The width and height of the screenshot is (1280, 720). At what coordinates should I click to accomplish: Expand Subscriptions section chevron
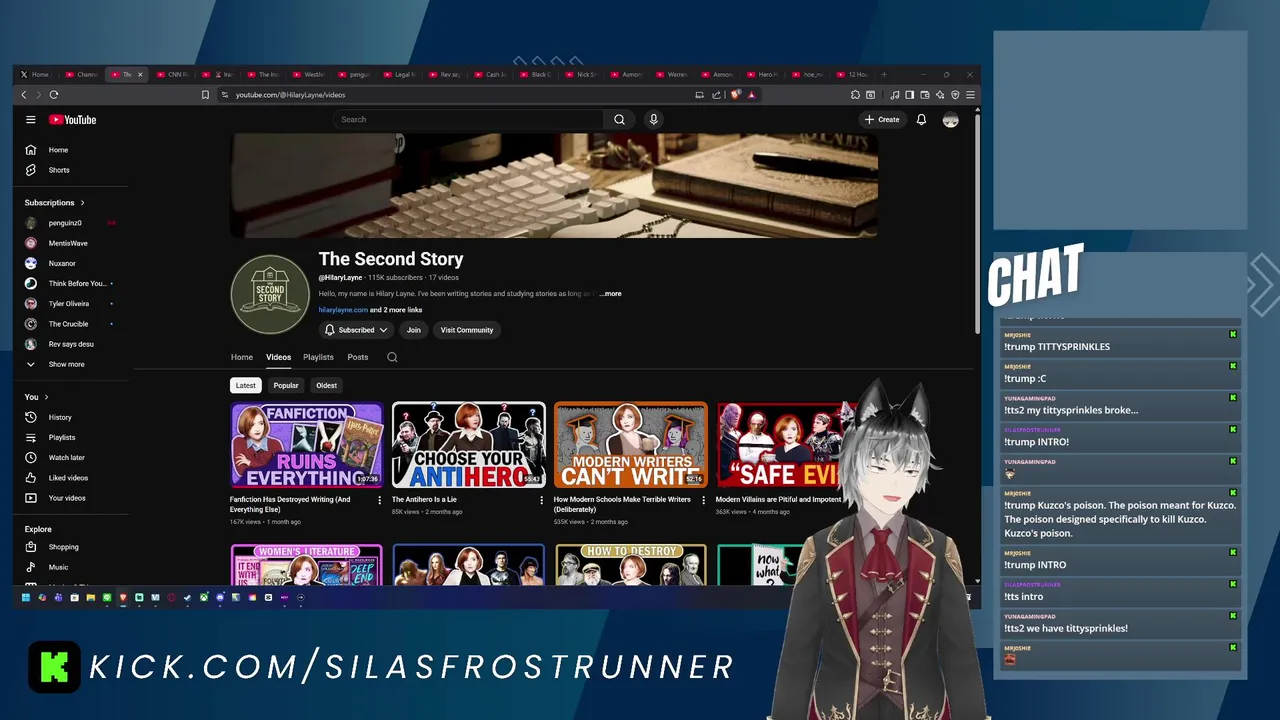tap(82, 203)
